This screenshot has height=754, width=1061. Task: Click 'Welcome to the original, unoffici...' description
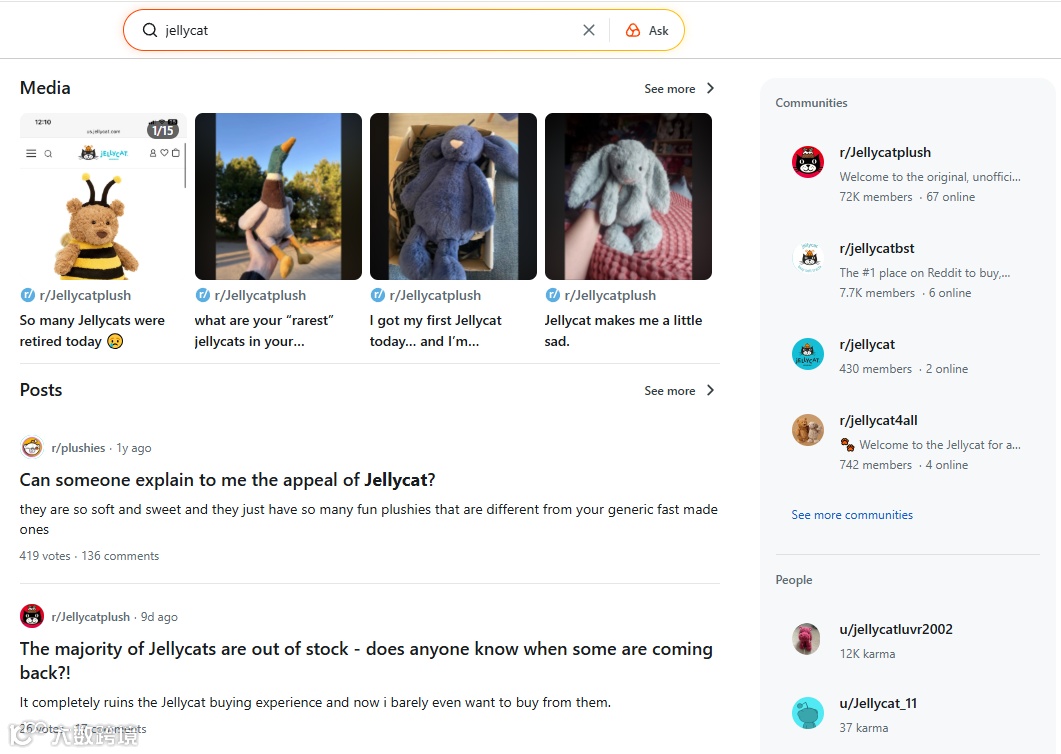[930, 177]
